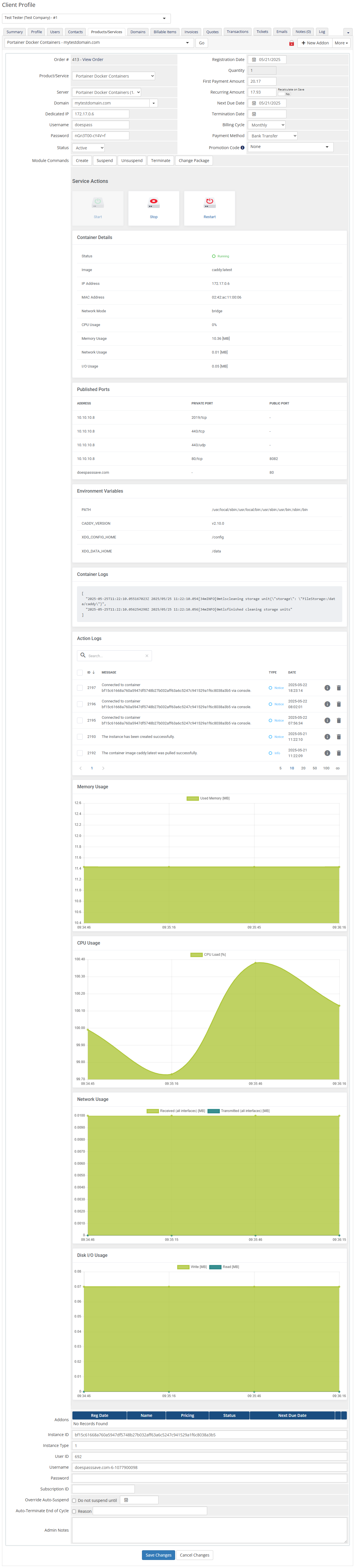
Task: Open the Next Due Date calendar icon
Action: tap(254, 103)
